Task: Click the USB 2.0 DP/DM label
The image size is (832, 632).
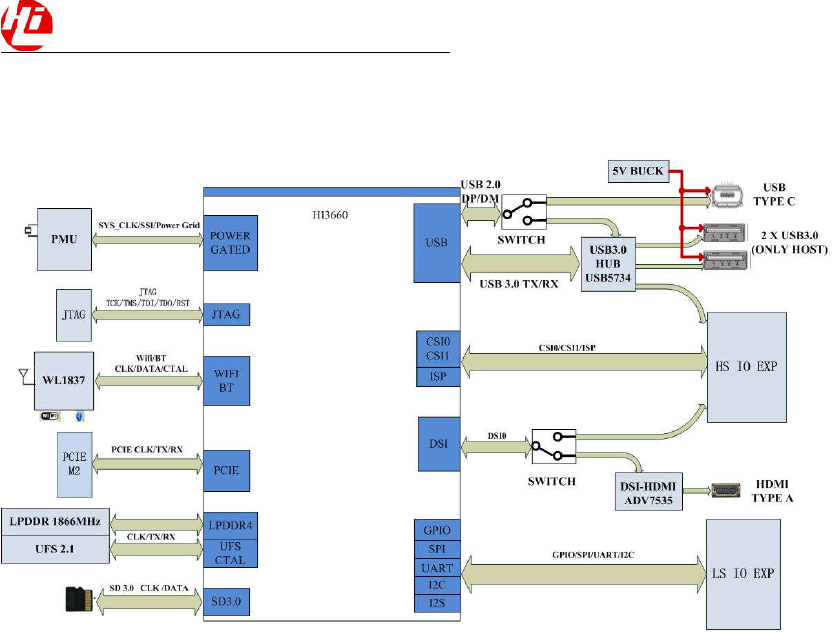Action: [x=480, y=191]
